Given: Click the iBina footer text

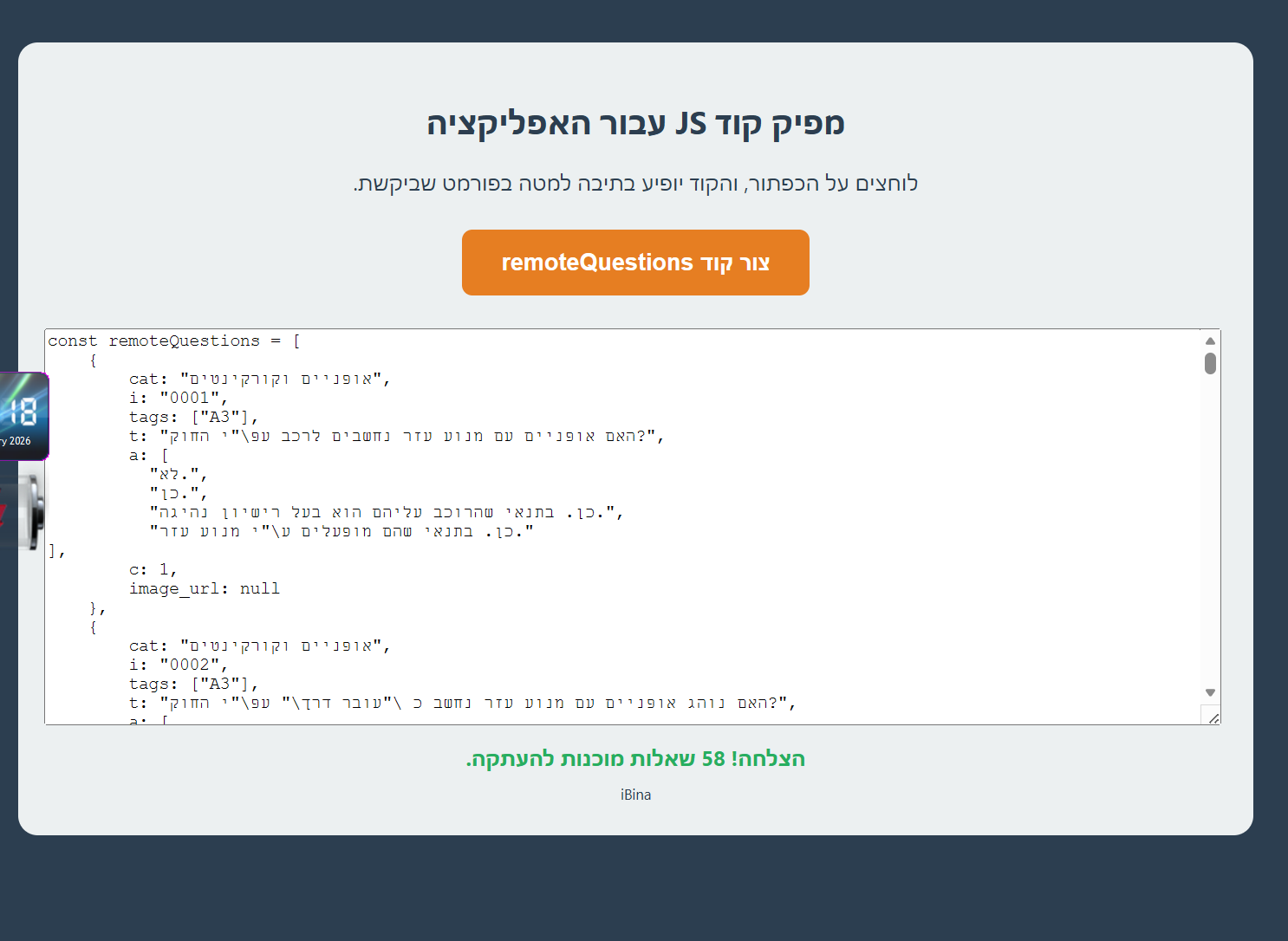Looking at the screenshot, I should [x=635, y=795].
